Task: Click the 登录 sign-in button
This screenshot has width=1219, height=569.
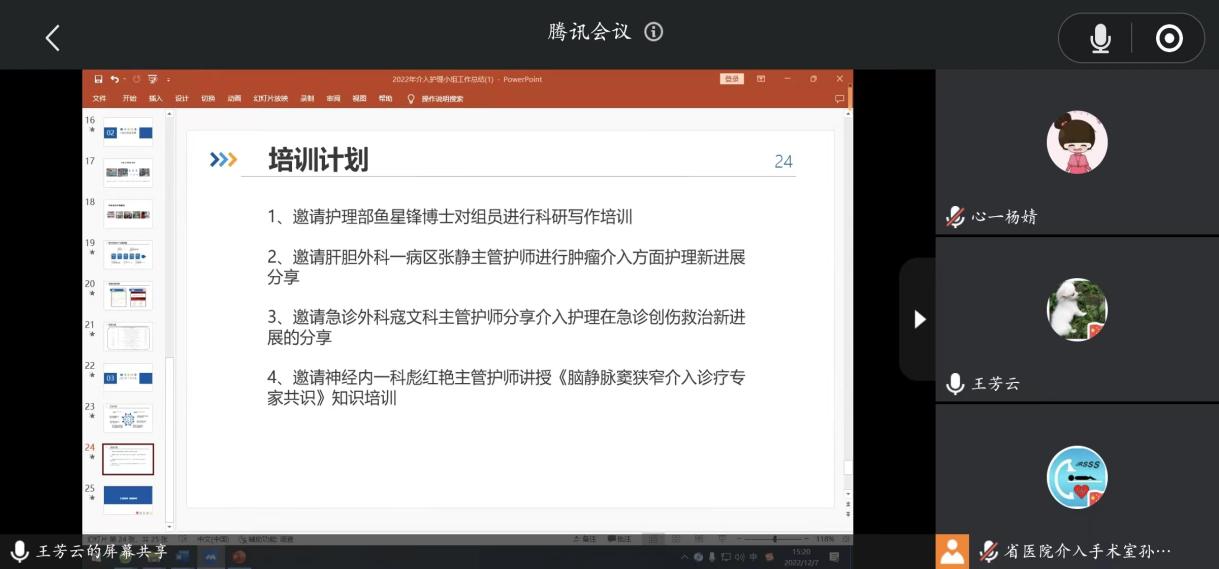Action: point(732,79)
